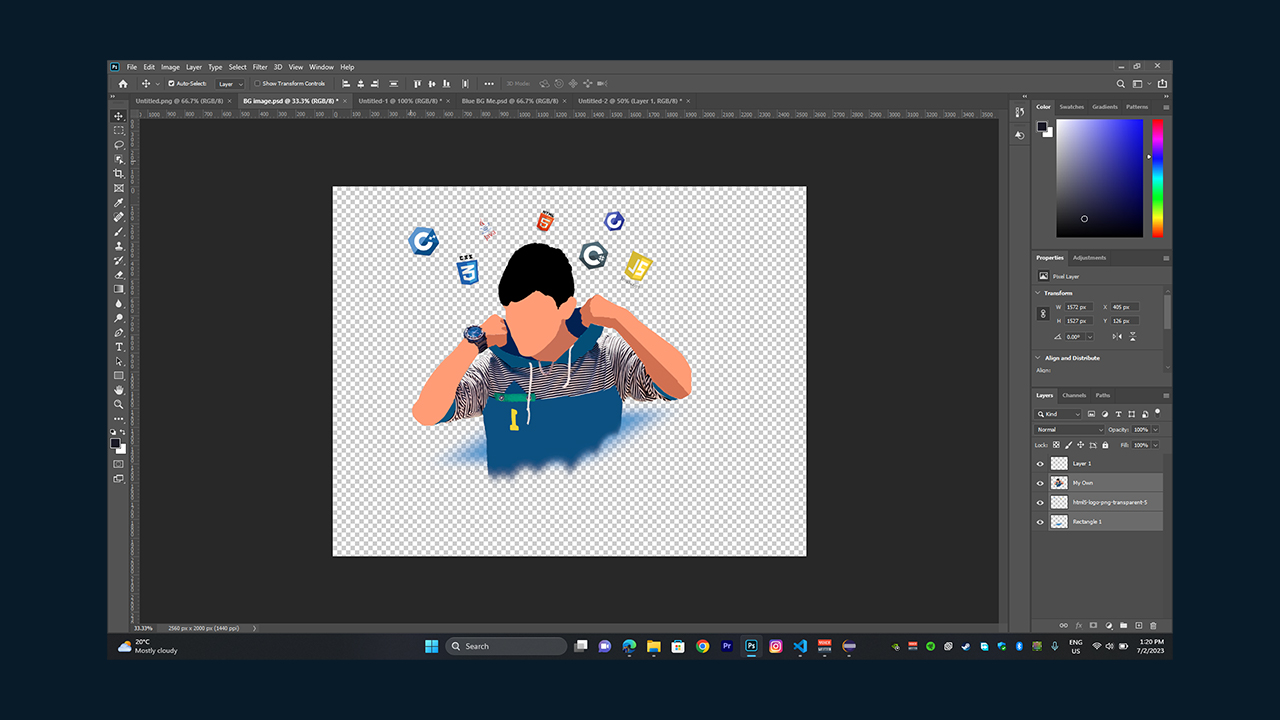Select the Gradient tool

pyautogui.click(x=119, y=288)
